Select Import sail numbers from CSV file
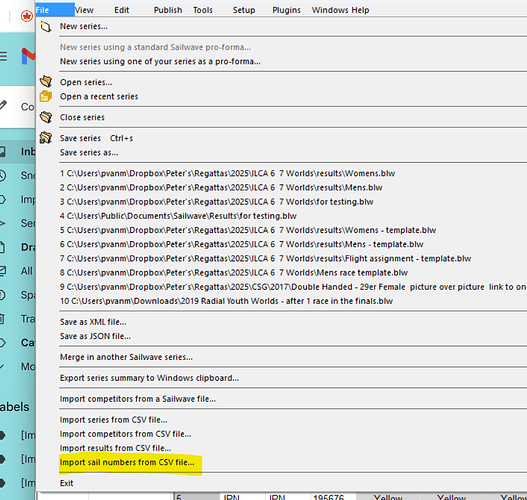Image resolution: width=527 pixels, height=500 pixels. [127, 462]
